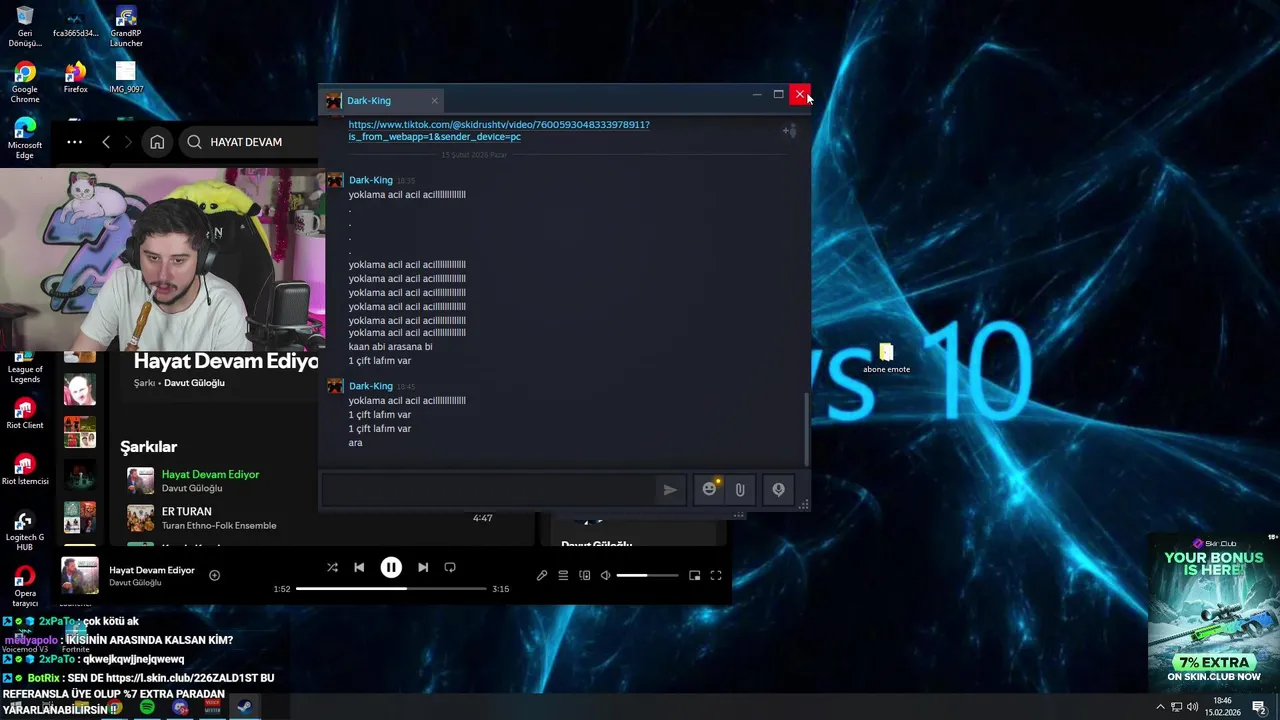Open the Spotify three-dots menu
Image resolution: width=1280 pixels, height=720 pixels.
[74, 142]
